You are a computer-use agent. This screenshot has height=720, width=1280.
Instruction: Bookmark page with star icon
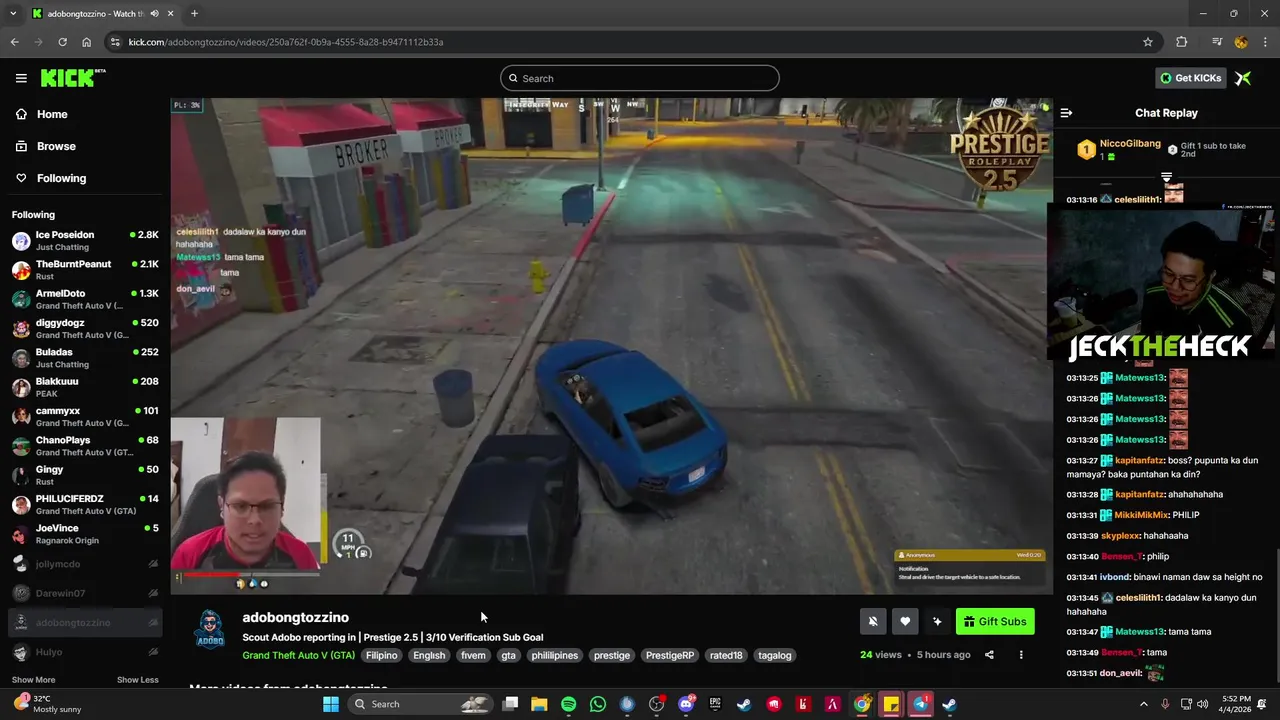[x=1148, y=42]
